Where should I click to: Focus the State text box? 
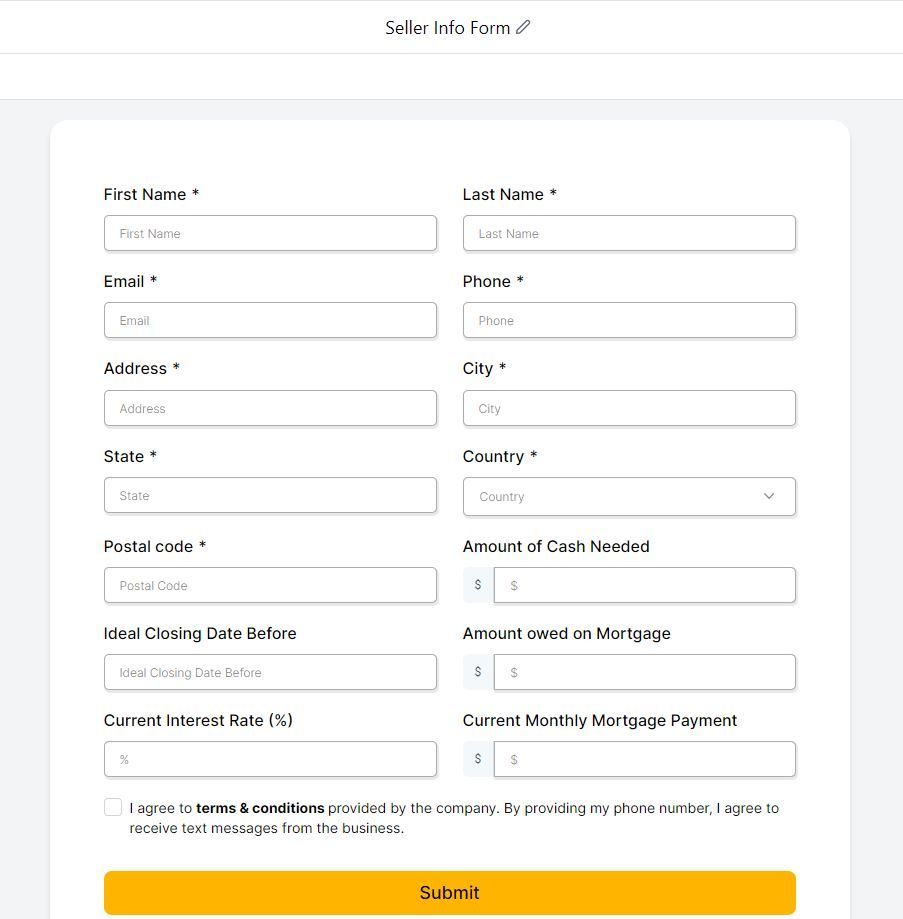tap(270, 495)
